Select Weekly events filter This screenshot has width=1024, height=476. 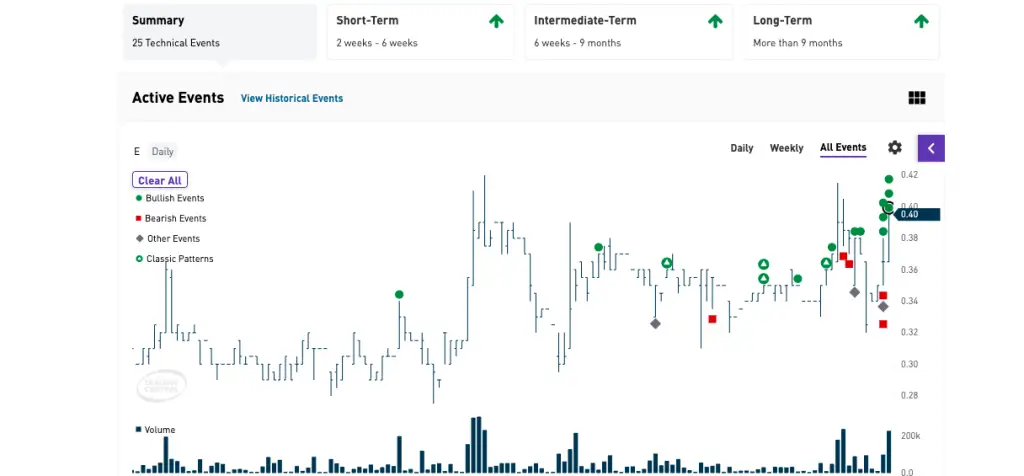coord(786,148)
